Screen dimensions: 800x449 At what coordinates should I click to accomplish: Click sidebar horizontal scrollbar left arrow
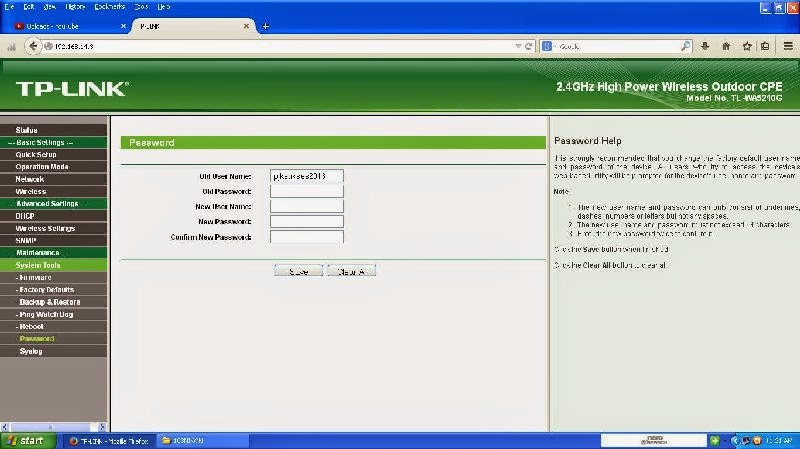[x=5, y=427]
